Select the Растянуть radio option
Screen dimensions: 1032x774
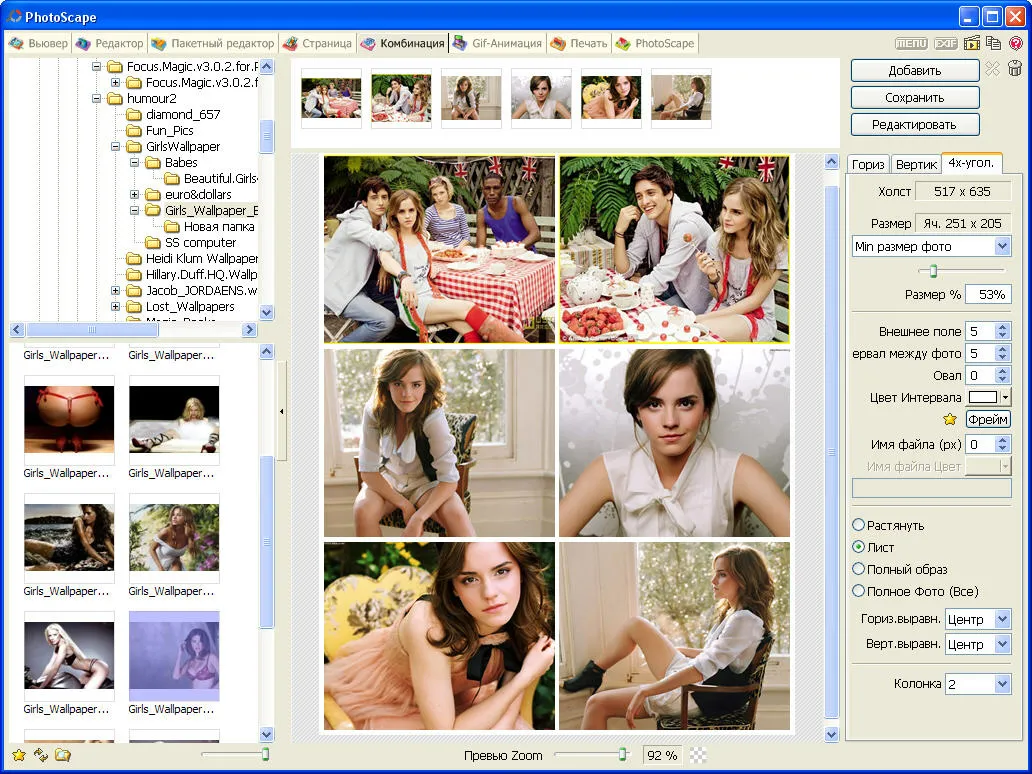point(858,525)
